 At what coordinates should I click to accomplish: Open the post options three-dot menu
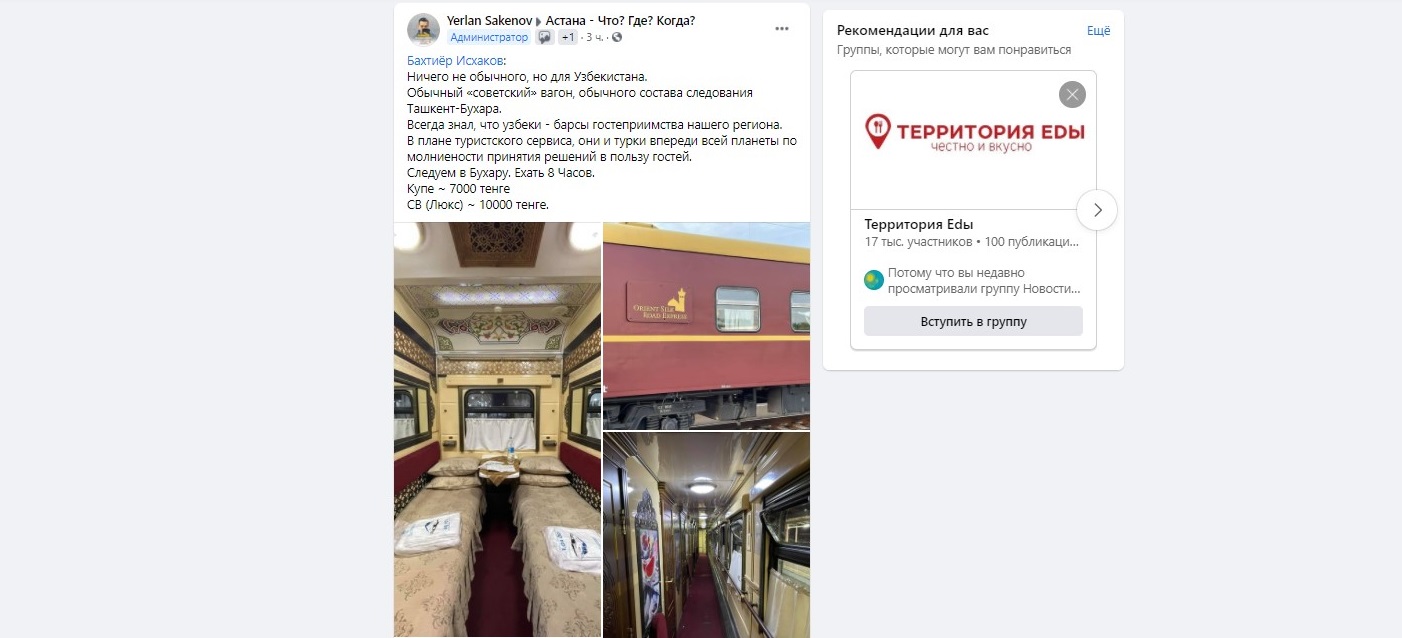tap(782, 29)
